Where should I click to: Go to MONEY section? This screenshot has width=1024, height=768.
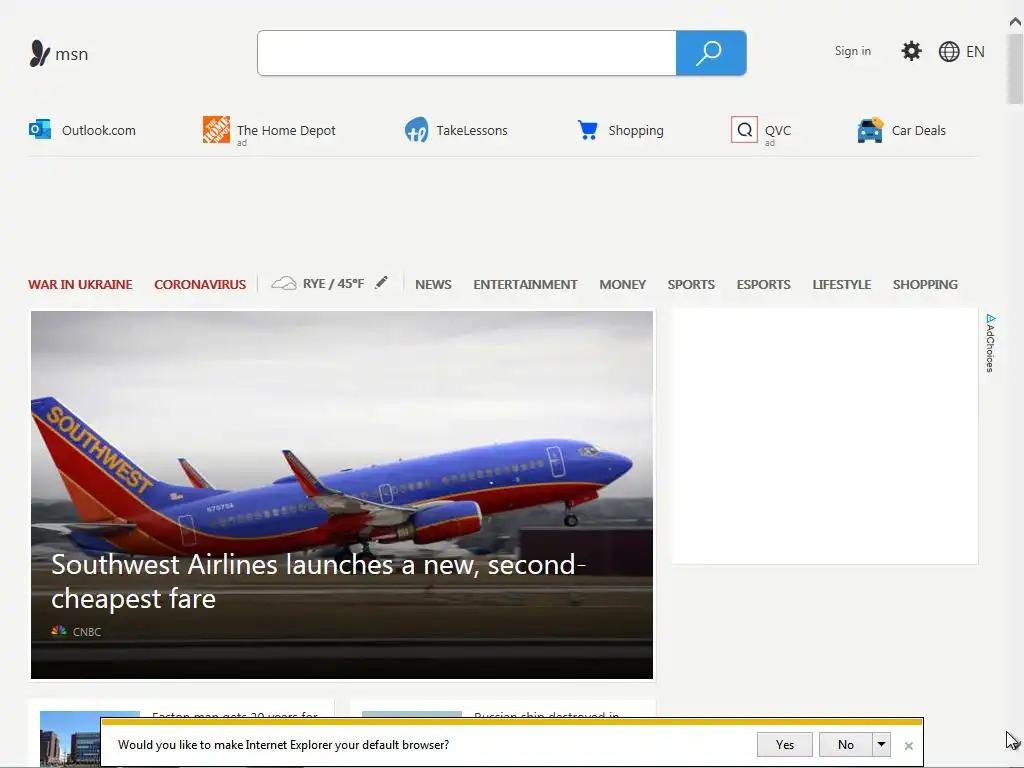(x=622, y=285)
